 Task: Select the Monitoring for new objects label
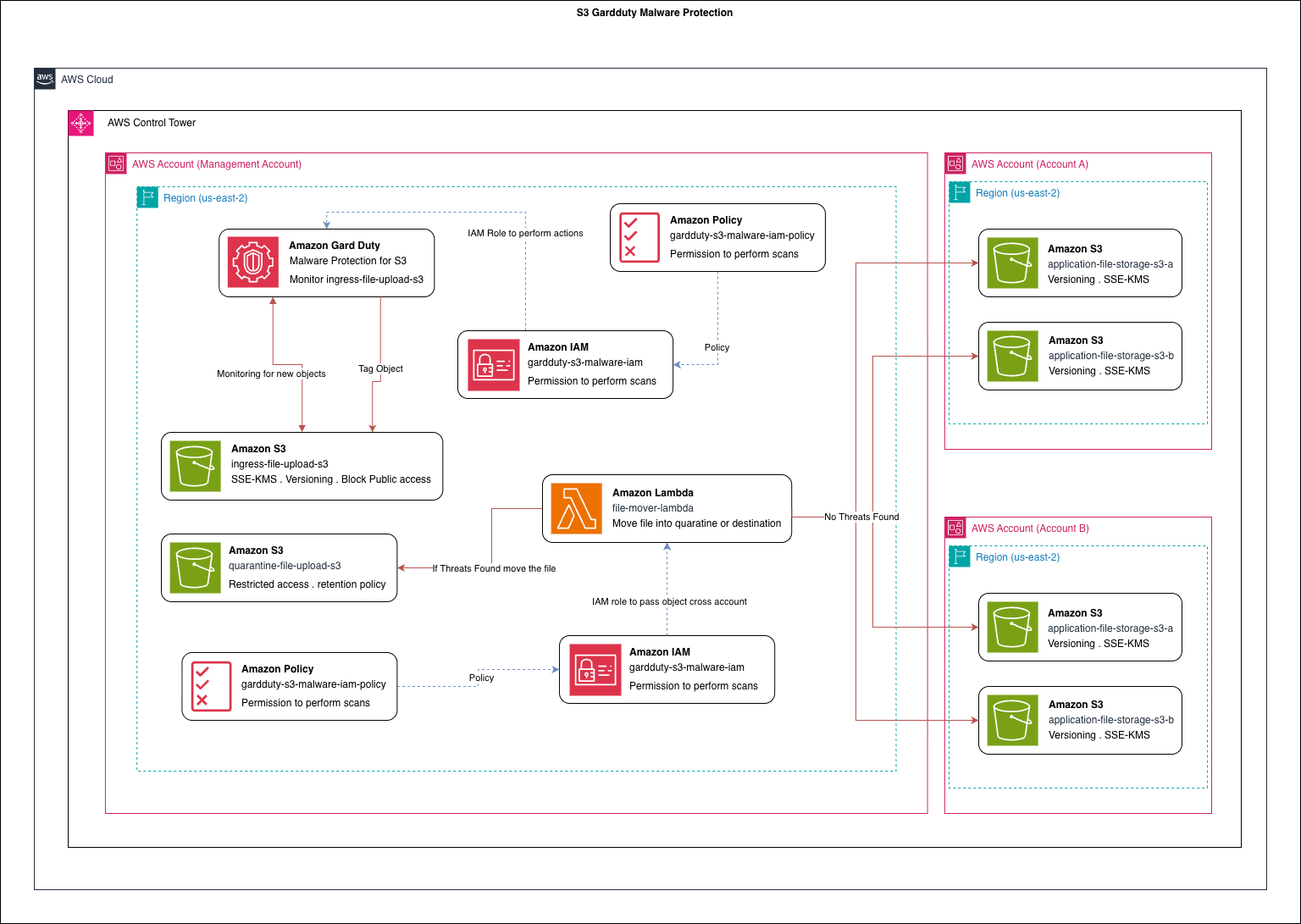[x=271, y=373]
